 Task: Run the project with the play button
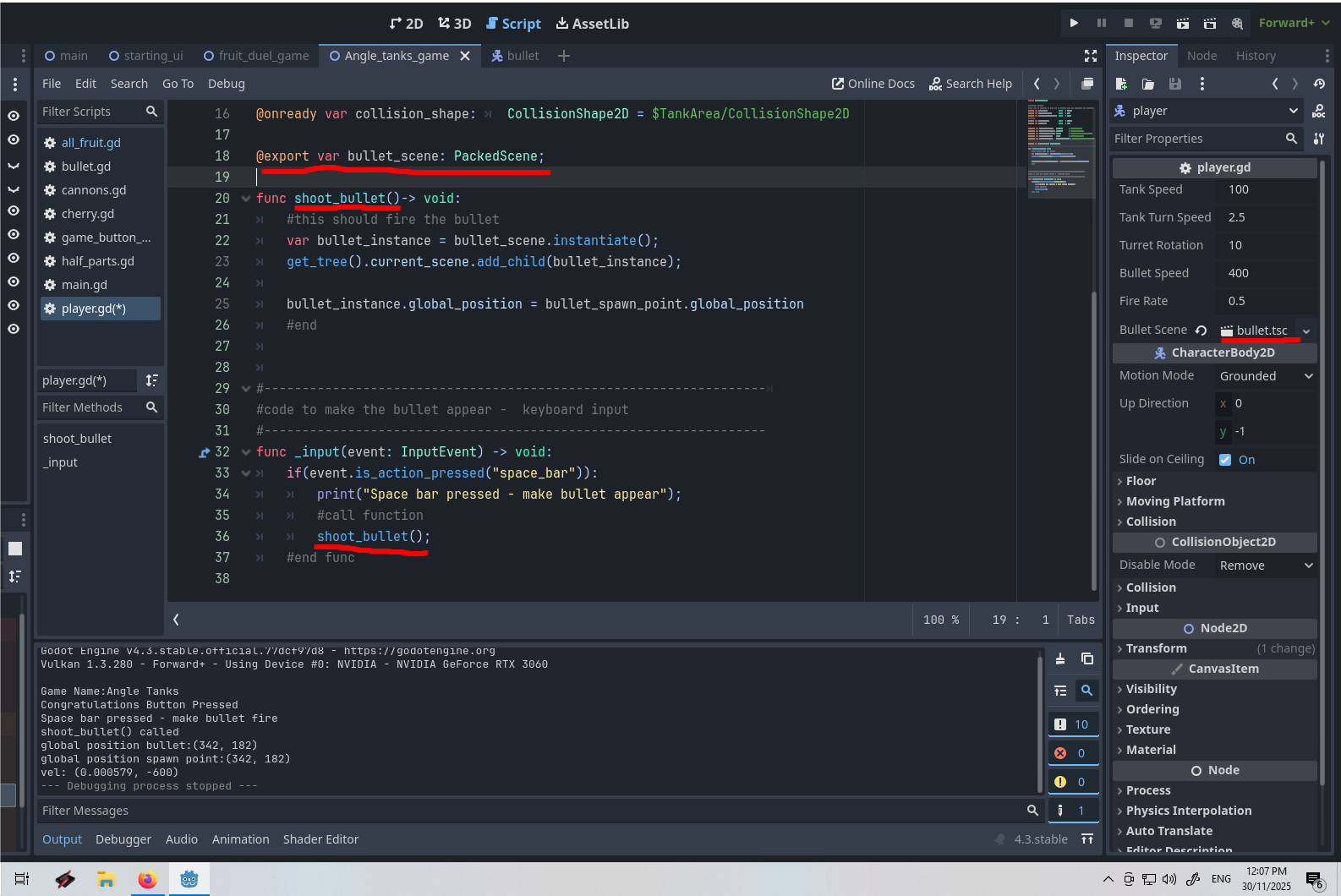(x=1074, y=23)
